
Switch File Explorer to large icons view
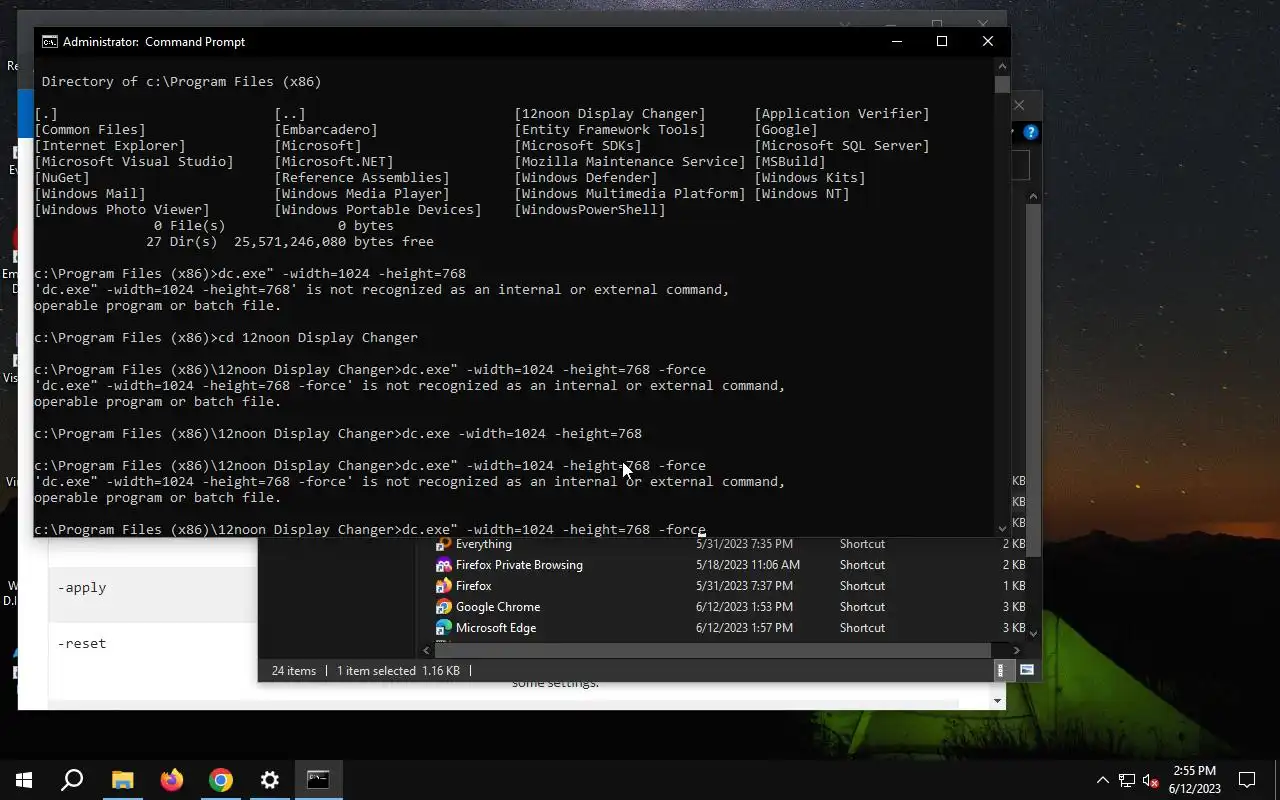(x=1026, y=671)
